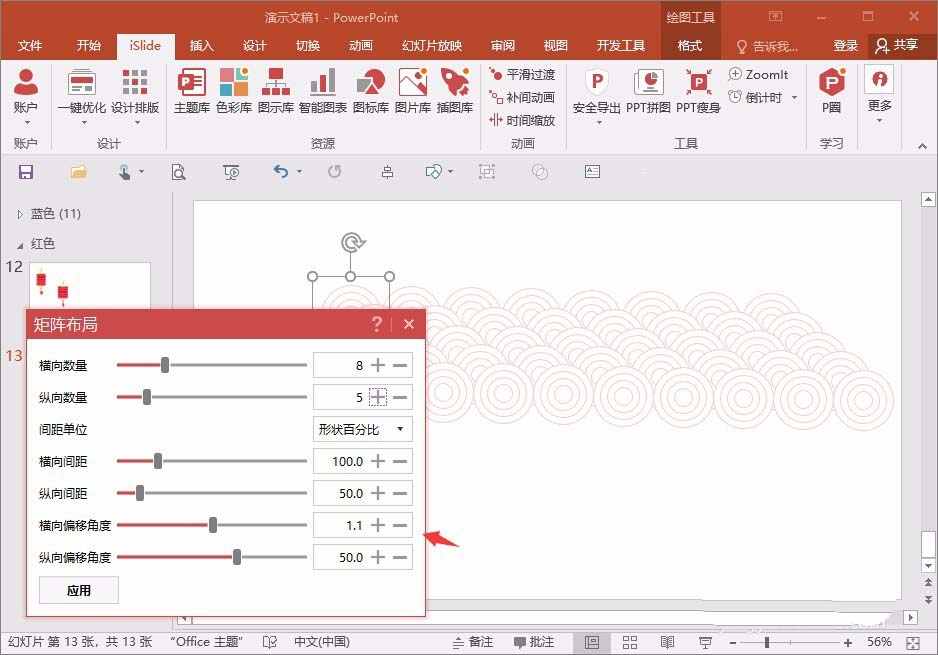Open the 切换 ribbon tab
Viewport: 938px width, 655px height.
tap(306, 45)
